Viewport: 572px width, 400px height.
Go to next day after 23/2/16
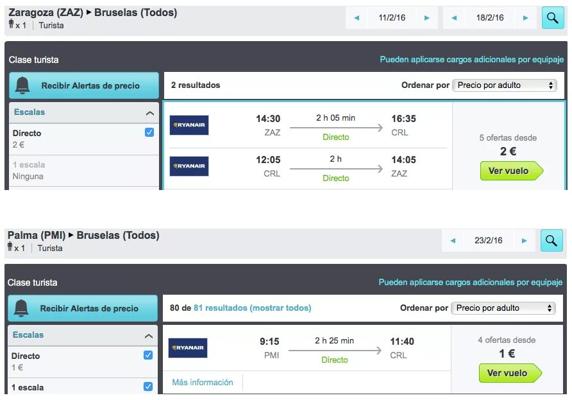(524, 240)
